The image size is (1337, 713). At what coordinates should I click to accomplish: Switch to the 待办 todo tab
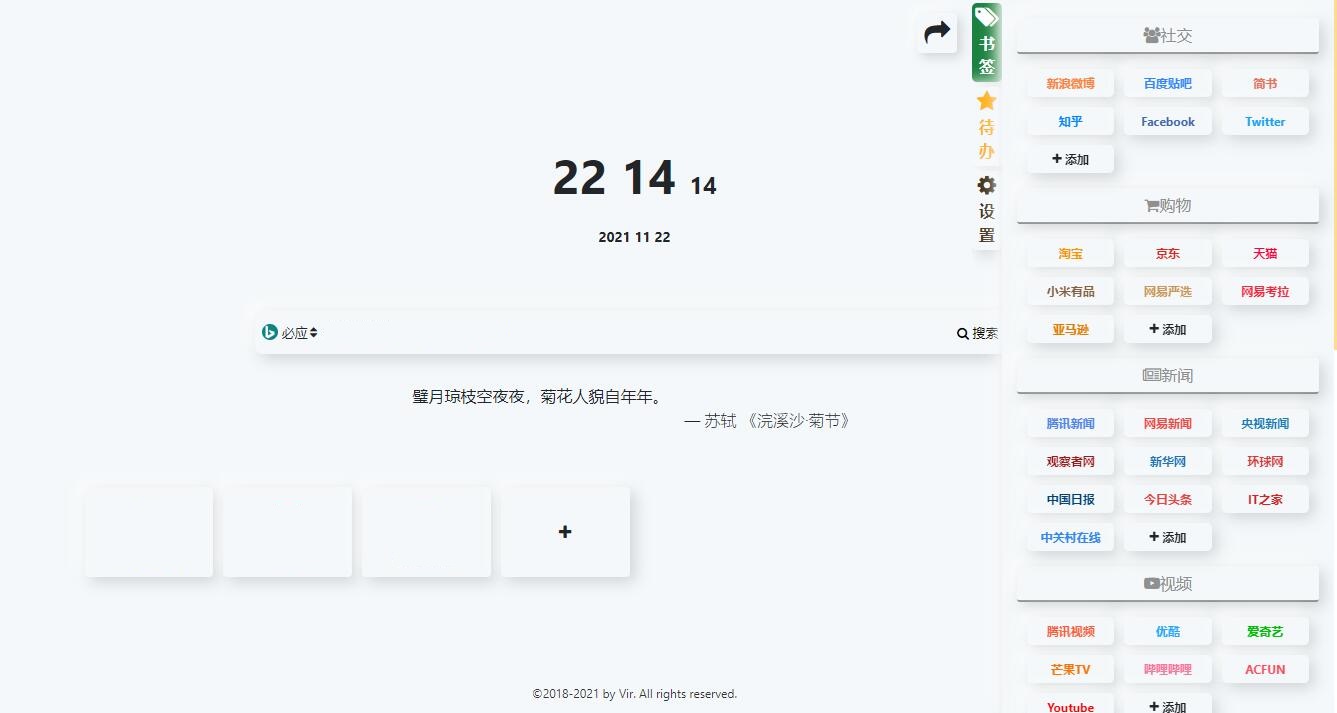[986, 126]
